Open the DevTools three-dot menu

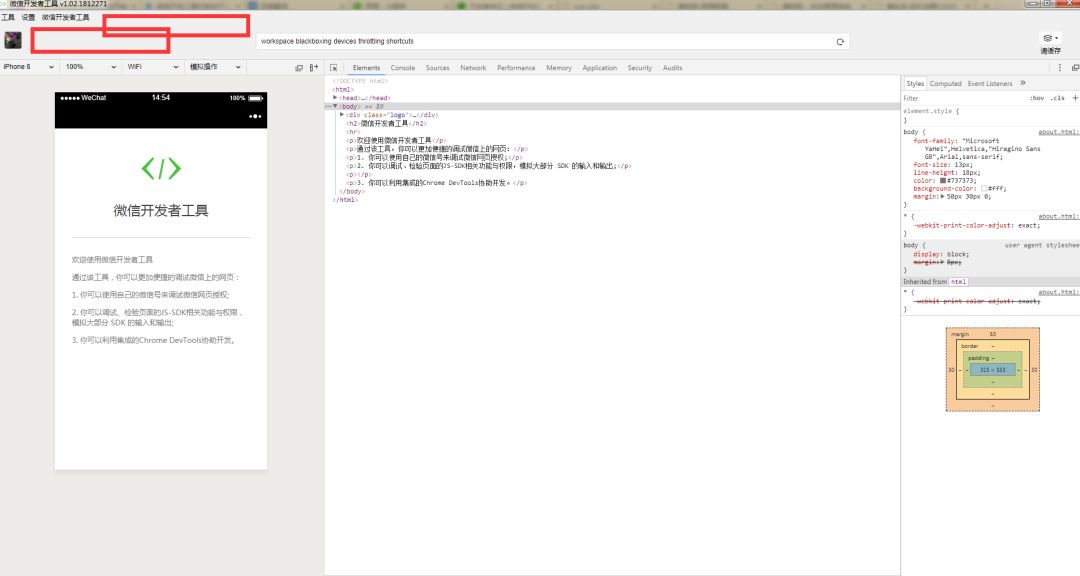click(x=1059, y=68)
